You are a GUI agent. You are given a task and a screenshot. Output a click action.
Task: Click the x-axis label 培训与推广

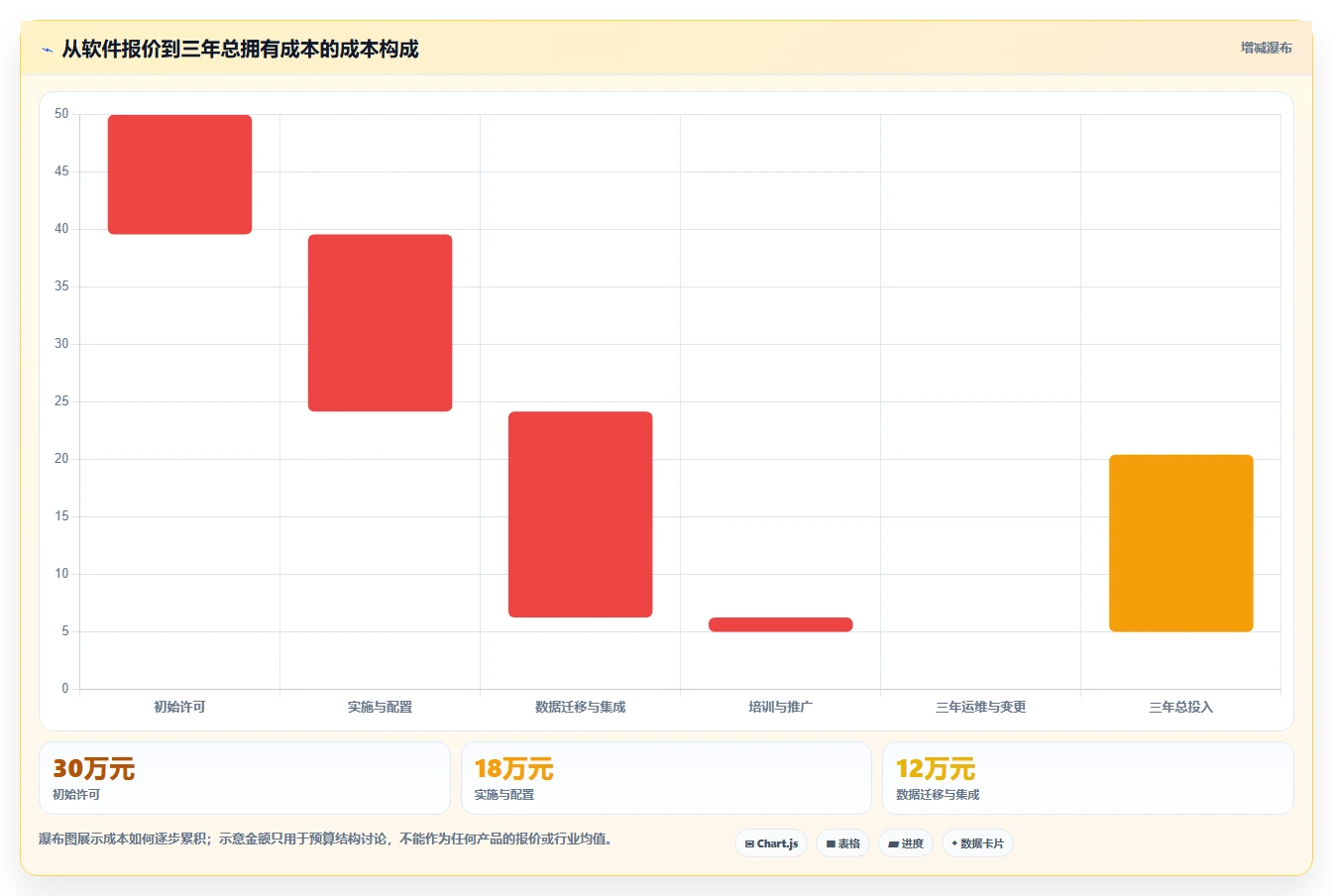pyautogui.click(x=780, y=707)
